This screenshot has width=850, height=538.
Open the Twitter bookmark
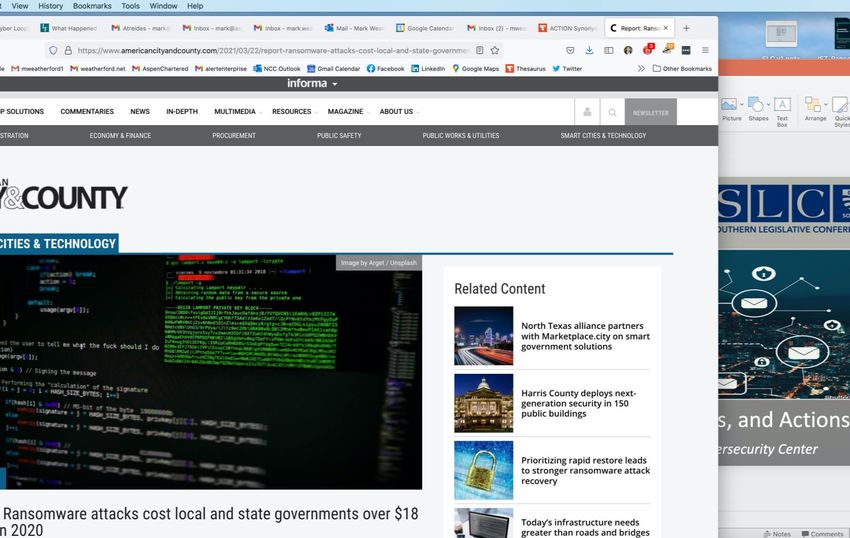click(x=567, y=68)
